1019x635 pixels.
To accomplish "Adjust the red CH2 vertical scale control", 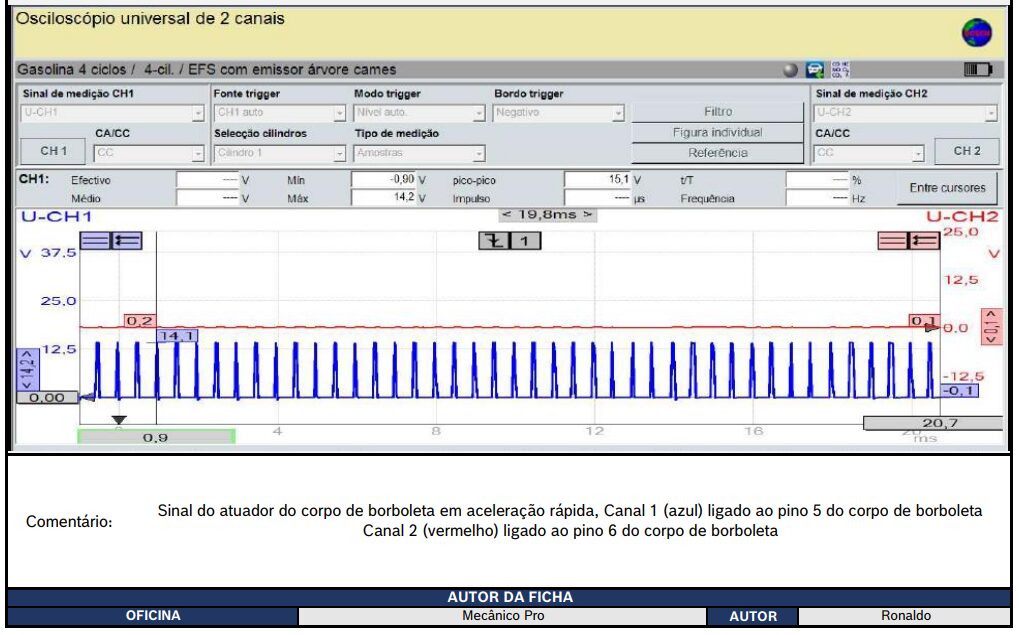I will (x=990, y=326).
